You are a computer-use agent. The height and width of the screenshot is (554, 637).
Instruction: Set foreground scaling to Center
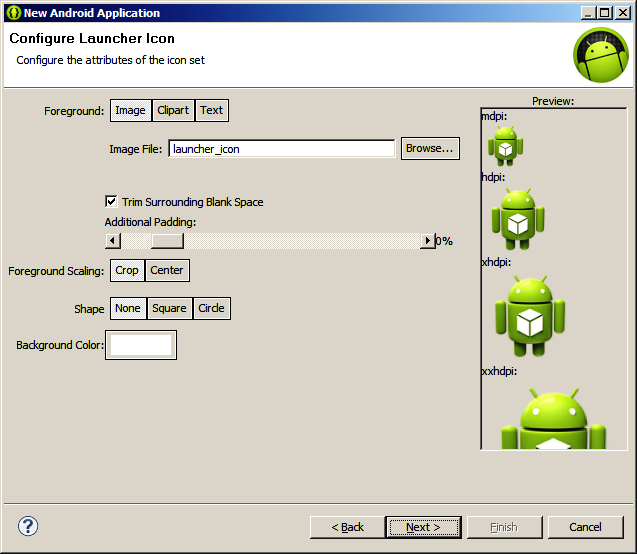pyautogui.click(x=167, y=271)
